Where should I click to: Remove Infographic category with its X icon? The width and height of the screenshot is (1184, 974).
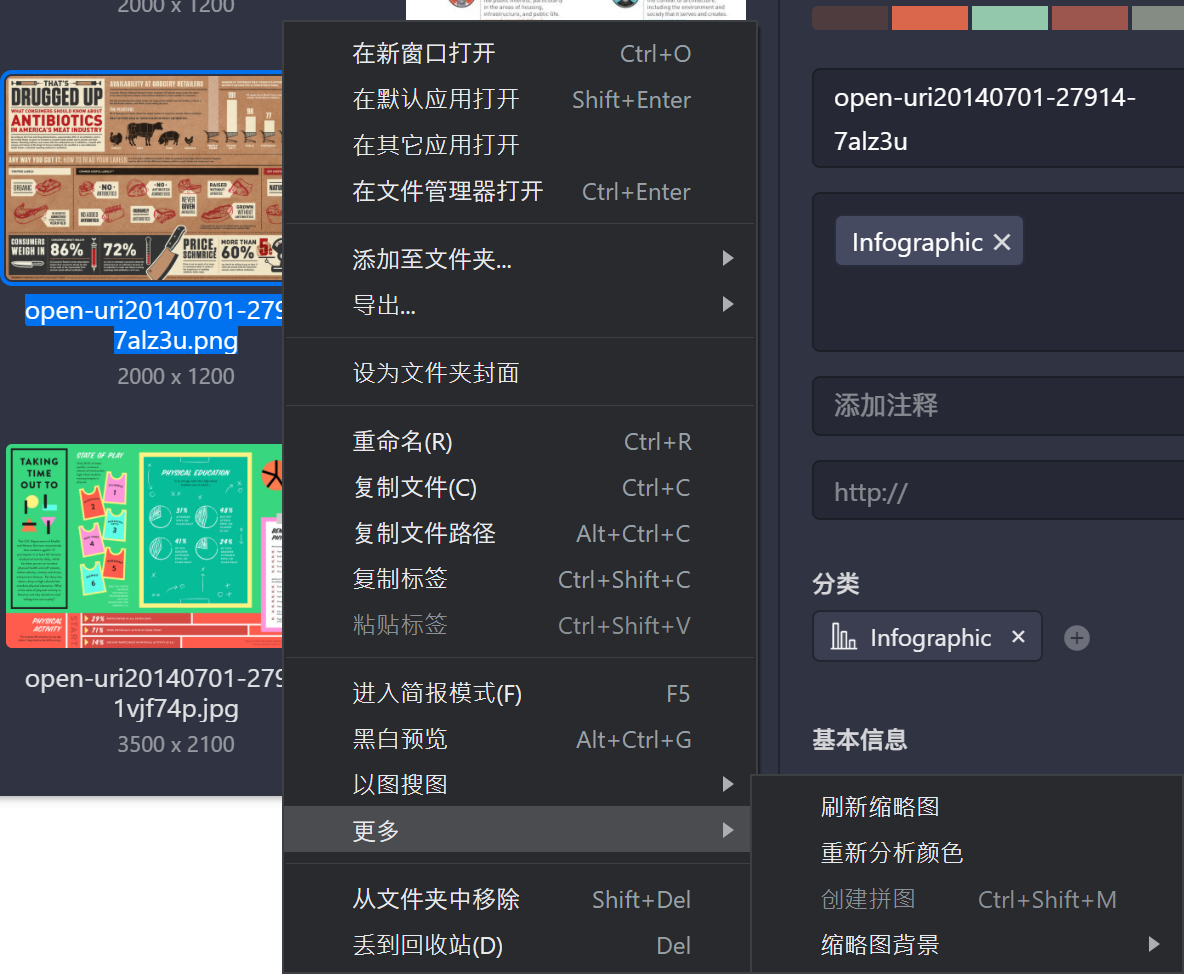1018,636
